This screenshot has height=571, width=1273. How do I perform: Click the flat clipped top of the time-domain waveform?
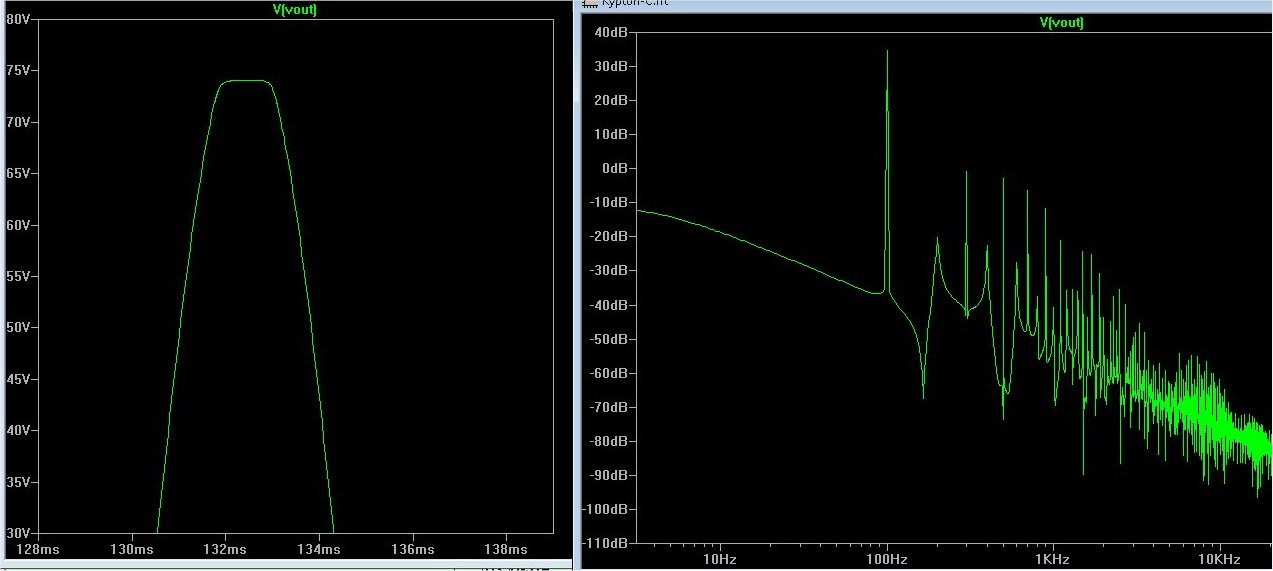(x=245, y=81)
